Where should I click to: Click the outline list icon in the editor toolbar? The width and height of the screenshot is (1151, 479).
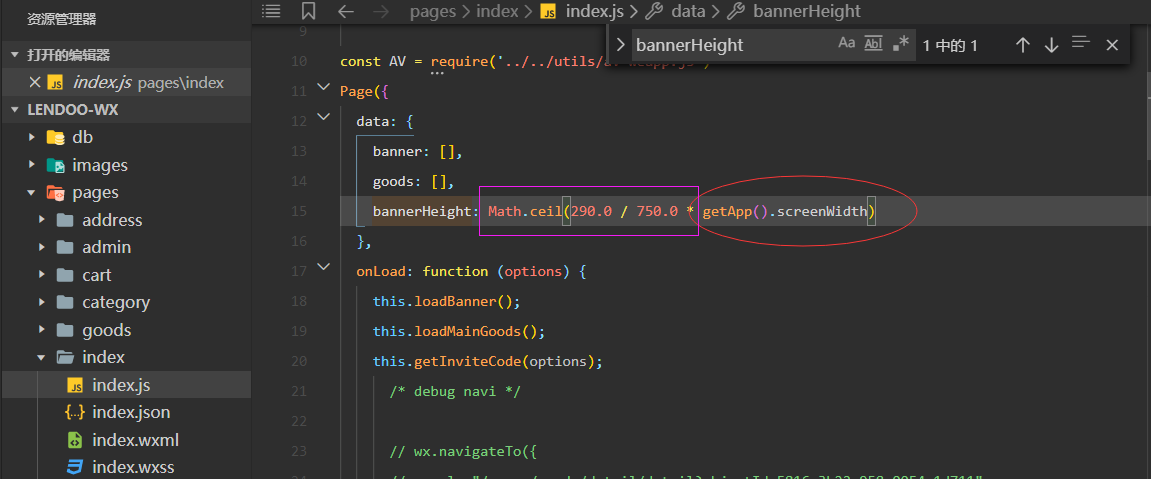[x=272, y=11]
